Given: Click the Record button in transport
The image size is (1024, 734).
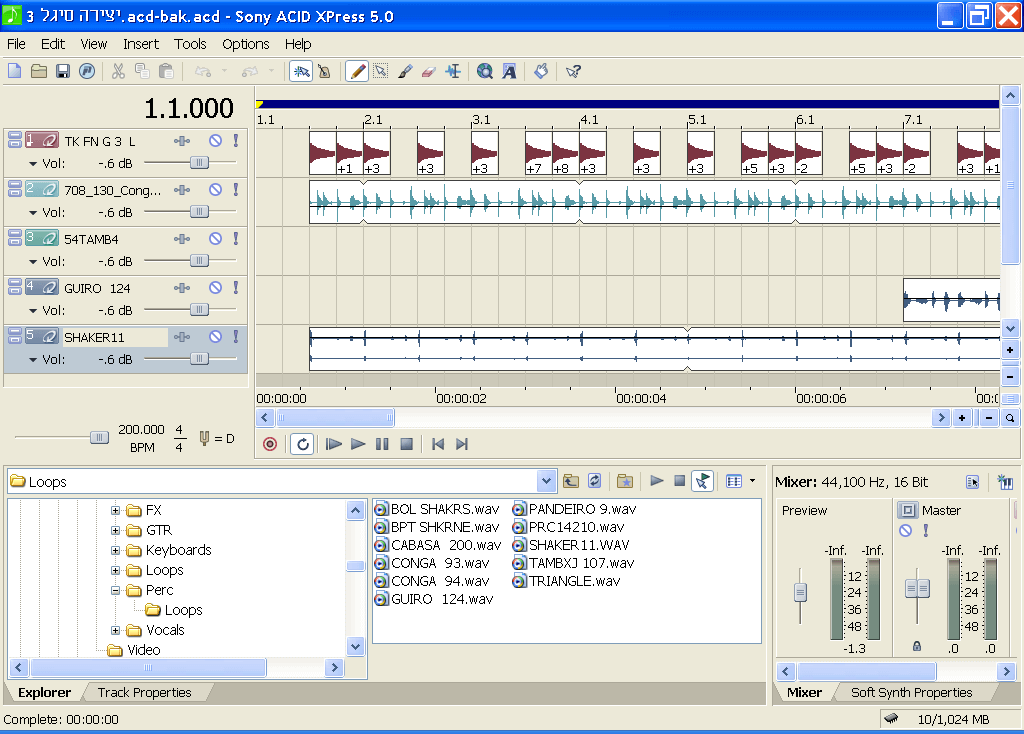Looking at the screenshot, I should point(270,444).
